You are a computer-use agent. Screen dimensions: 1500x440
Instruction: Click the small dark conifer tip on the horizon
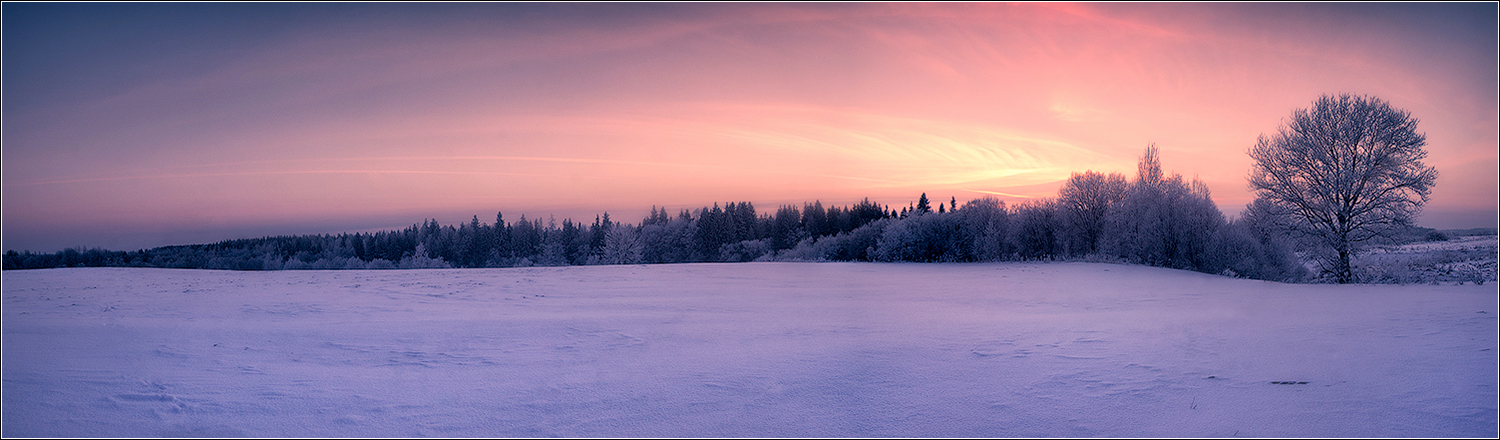(x=923, y=203)
